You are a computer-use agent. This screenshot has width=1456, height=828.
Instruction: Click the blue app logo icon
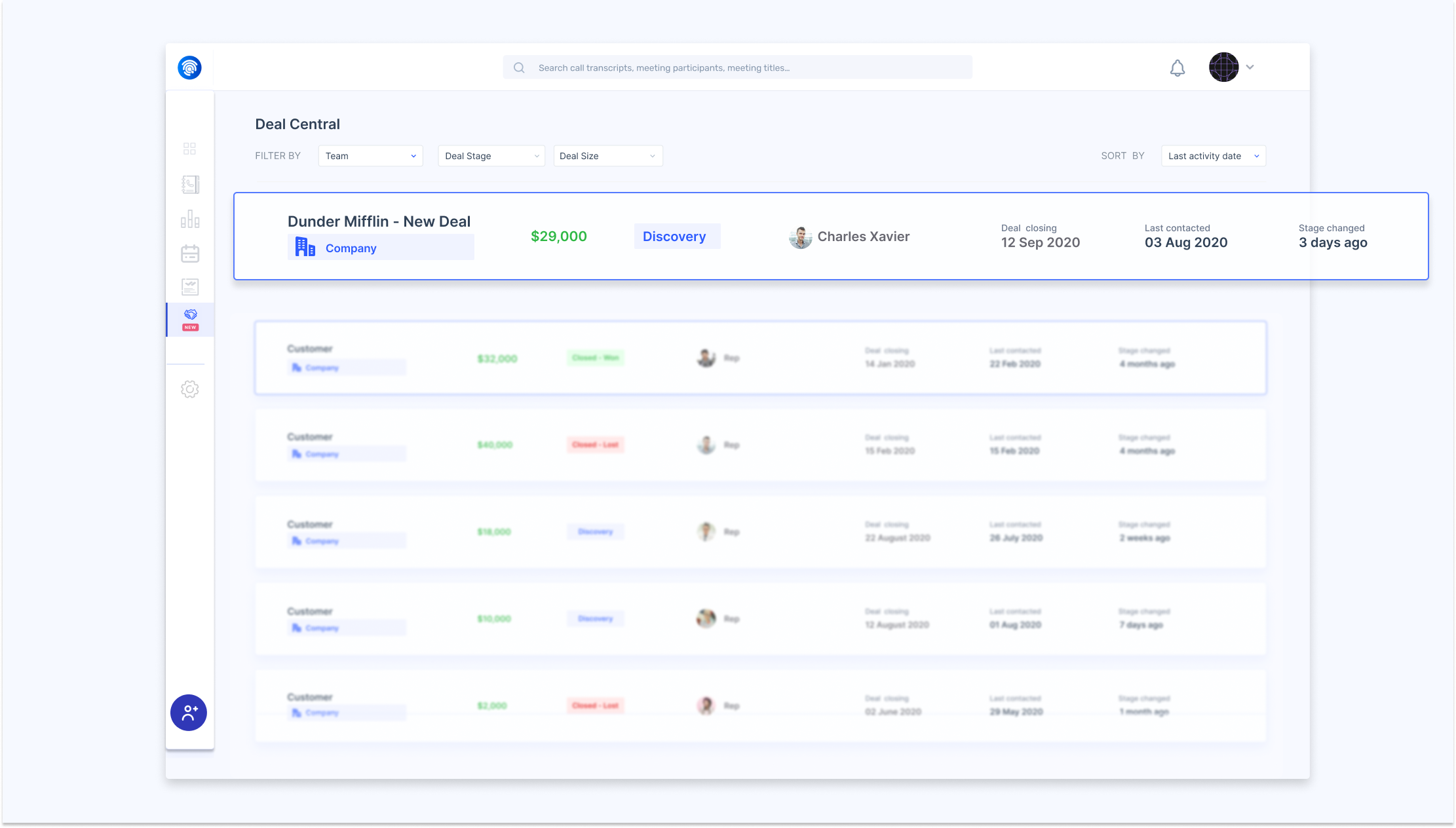[x=189, y=67]
